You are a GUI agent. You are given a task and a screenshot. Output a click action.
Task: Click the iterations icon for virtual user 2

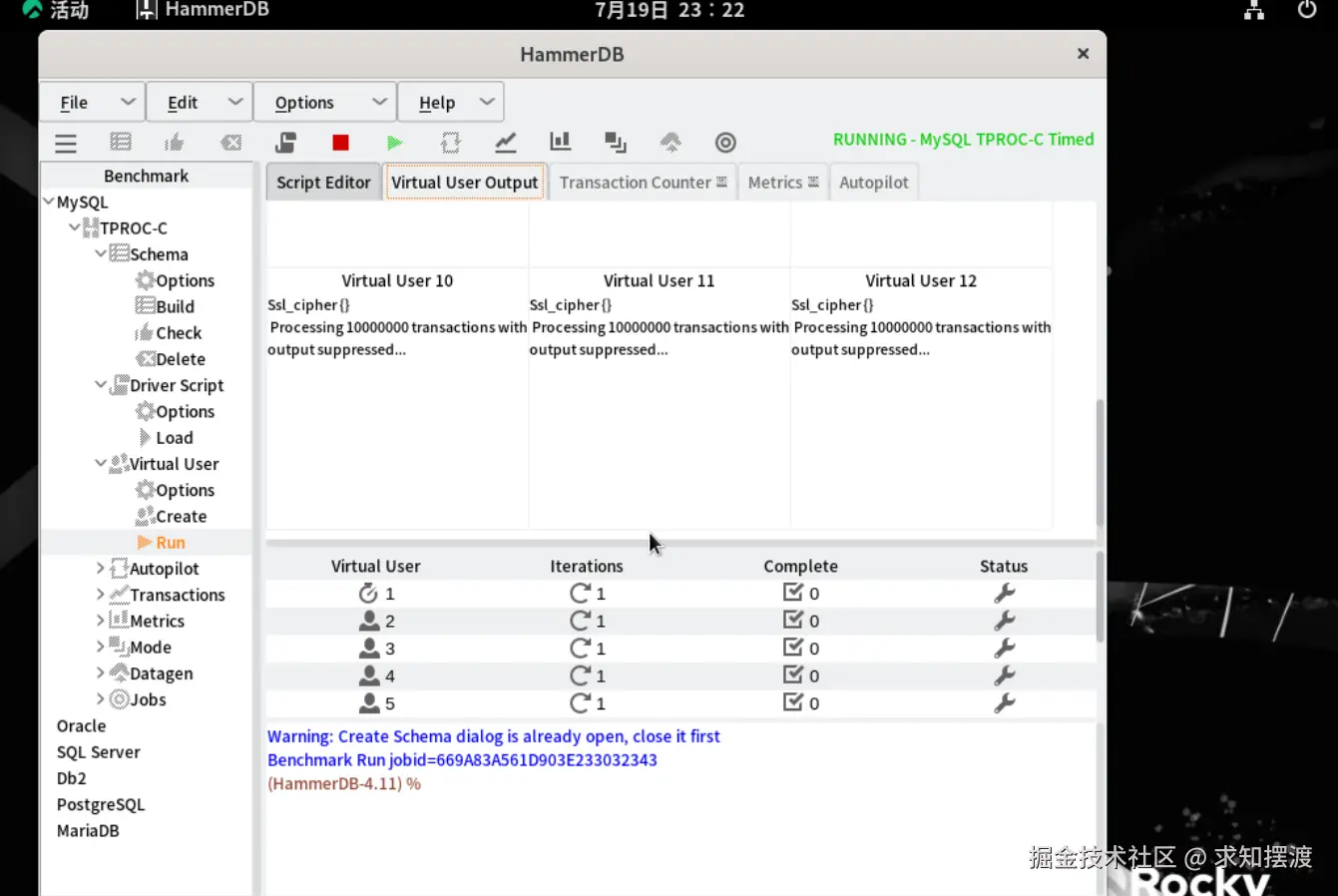(x=580, y=621)
